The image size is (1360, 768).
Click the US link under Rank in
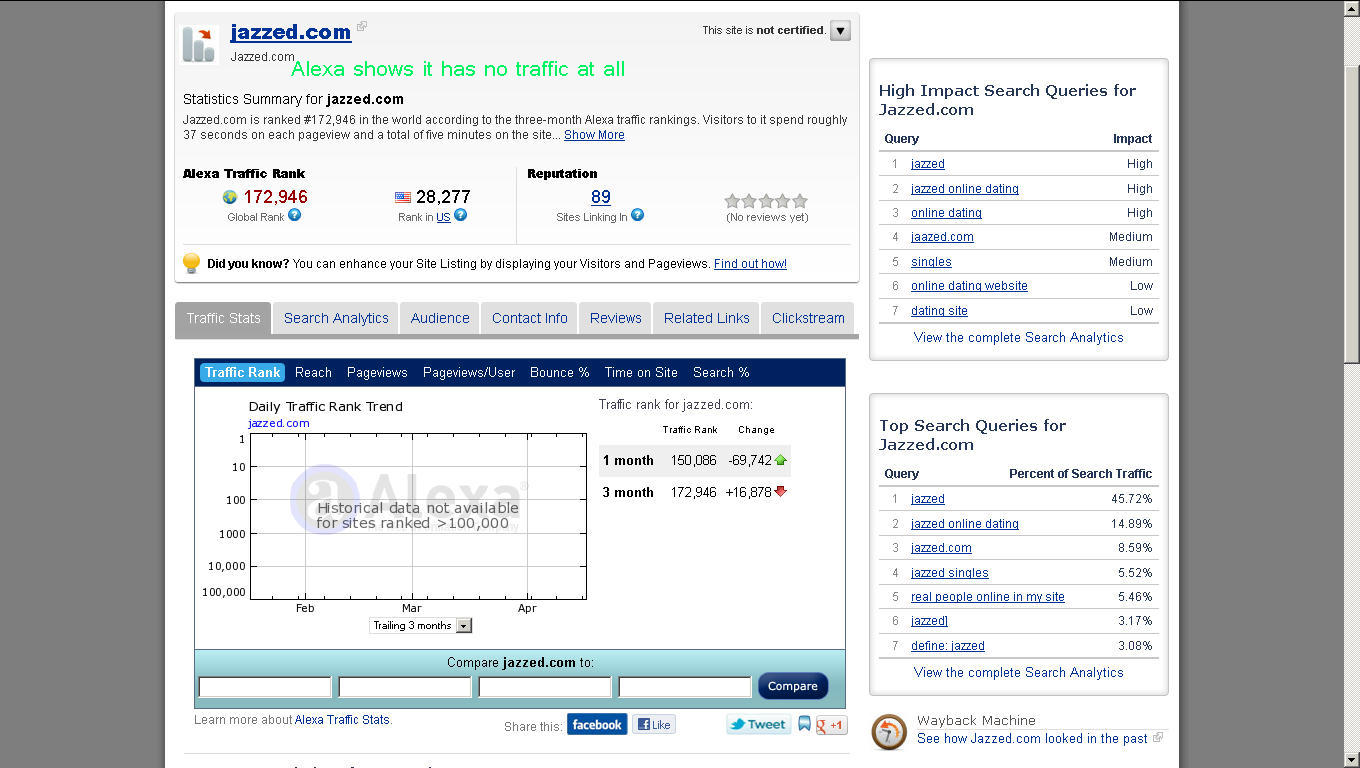(443, 217)
